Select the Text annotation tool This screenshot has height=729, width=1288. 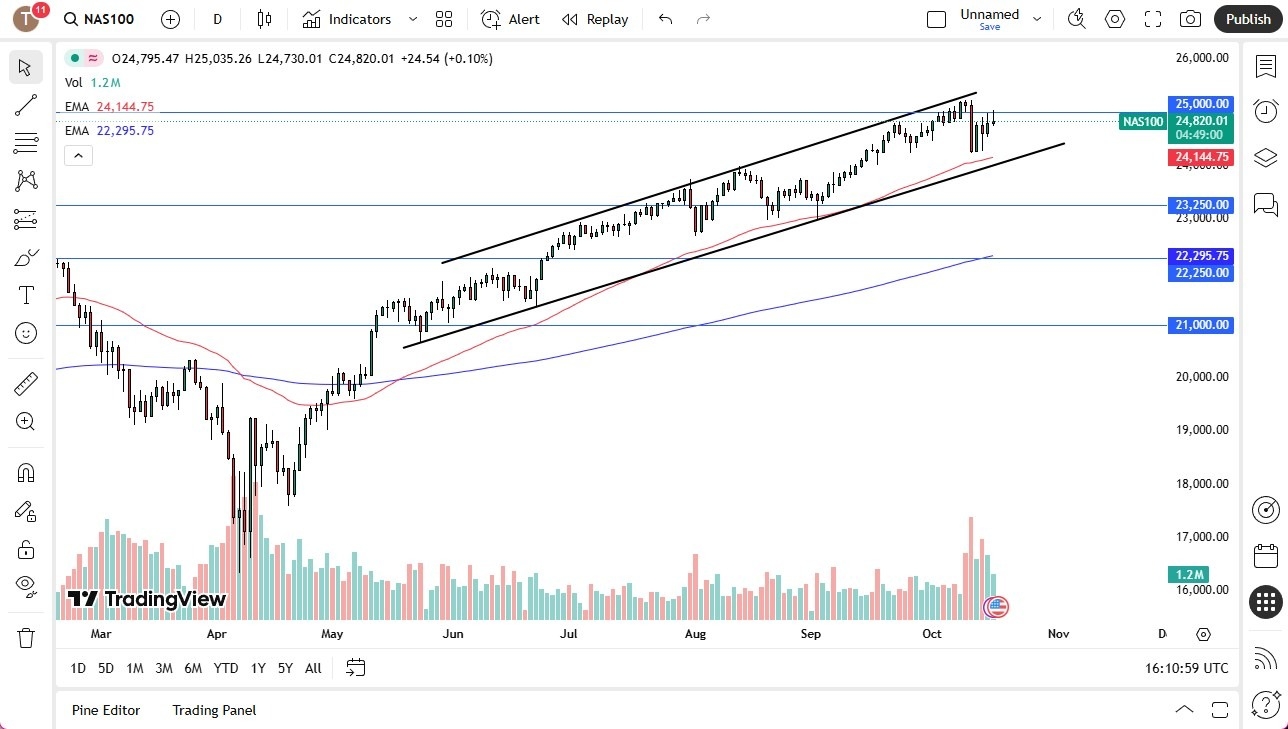click(x=25, y=294)
